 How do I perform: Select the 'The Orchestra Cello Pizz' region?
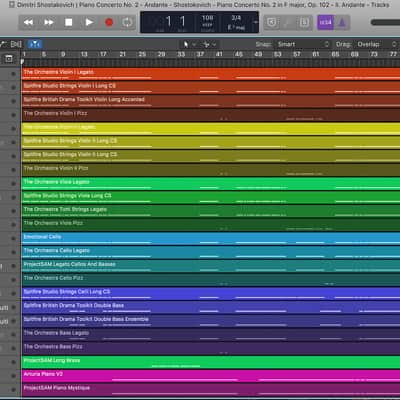tap(211, 280)
